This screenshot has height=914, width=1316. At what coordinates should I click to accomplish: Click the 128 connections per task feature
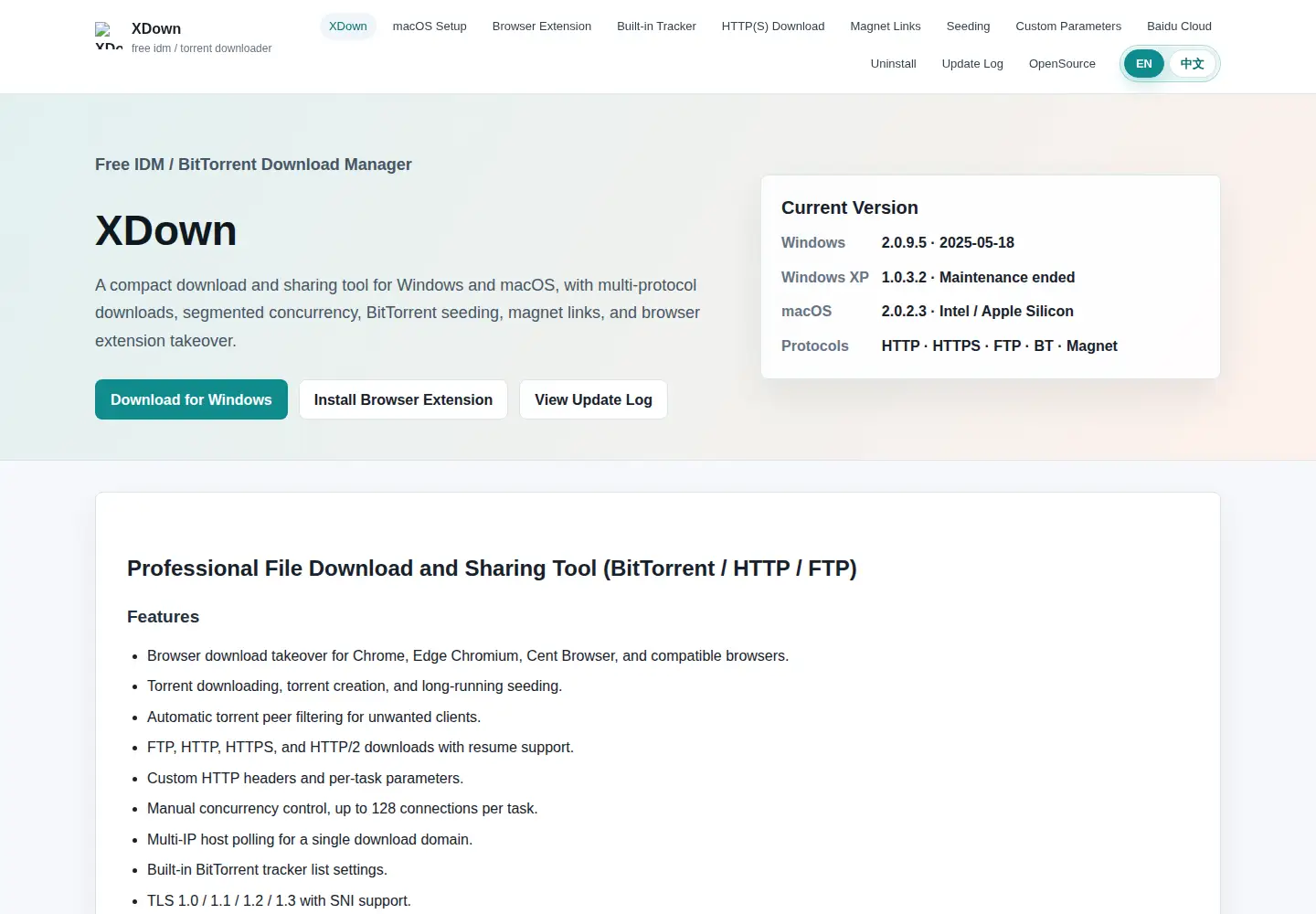(x=343, y=809)
